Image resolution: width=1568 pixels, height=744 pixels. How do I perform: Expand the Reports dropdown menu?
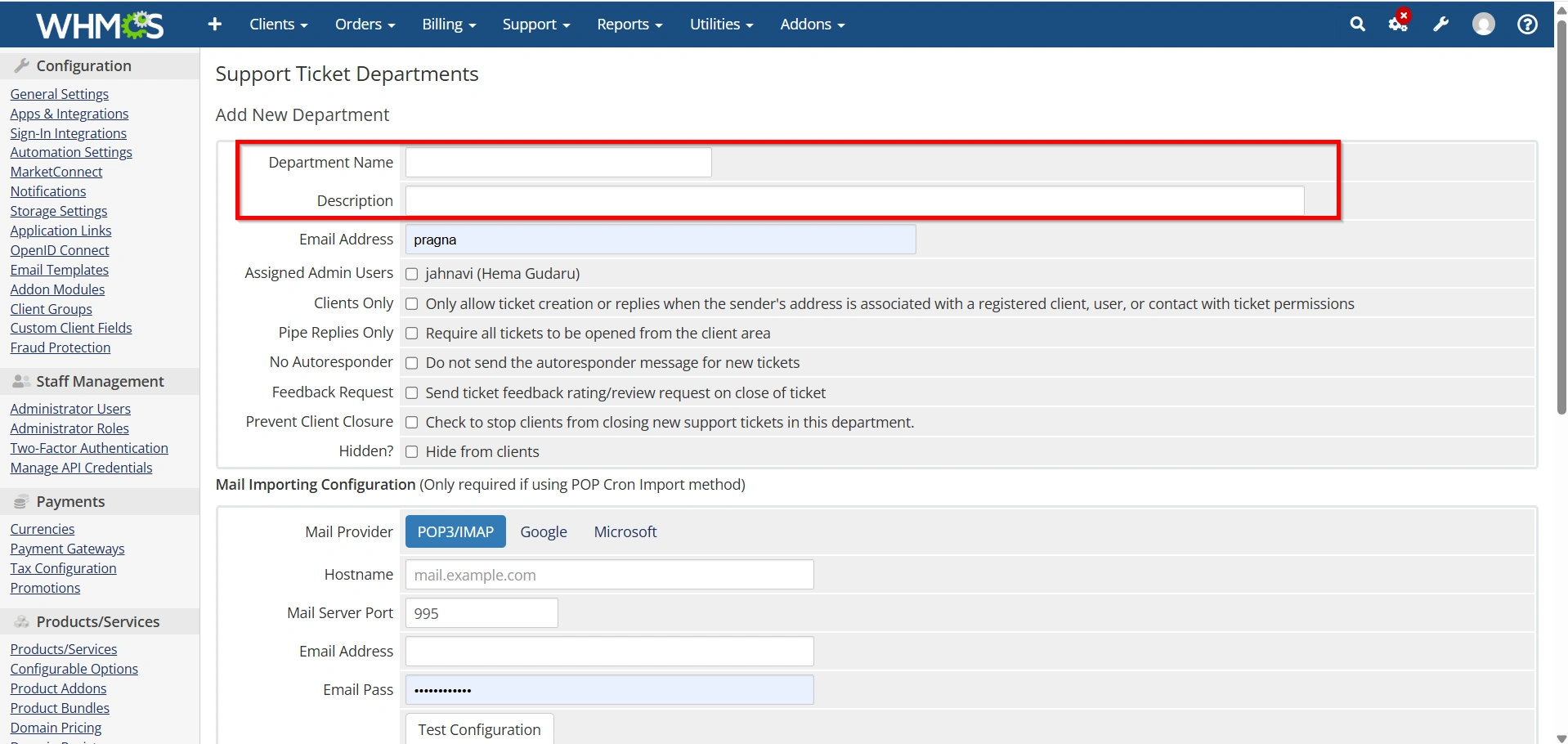629,25
